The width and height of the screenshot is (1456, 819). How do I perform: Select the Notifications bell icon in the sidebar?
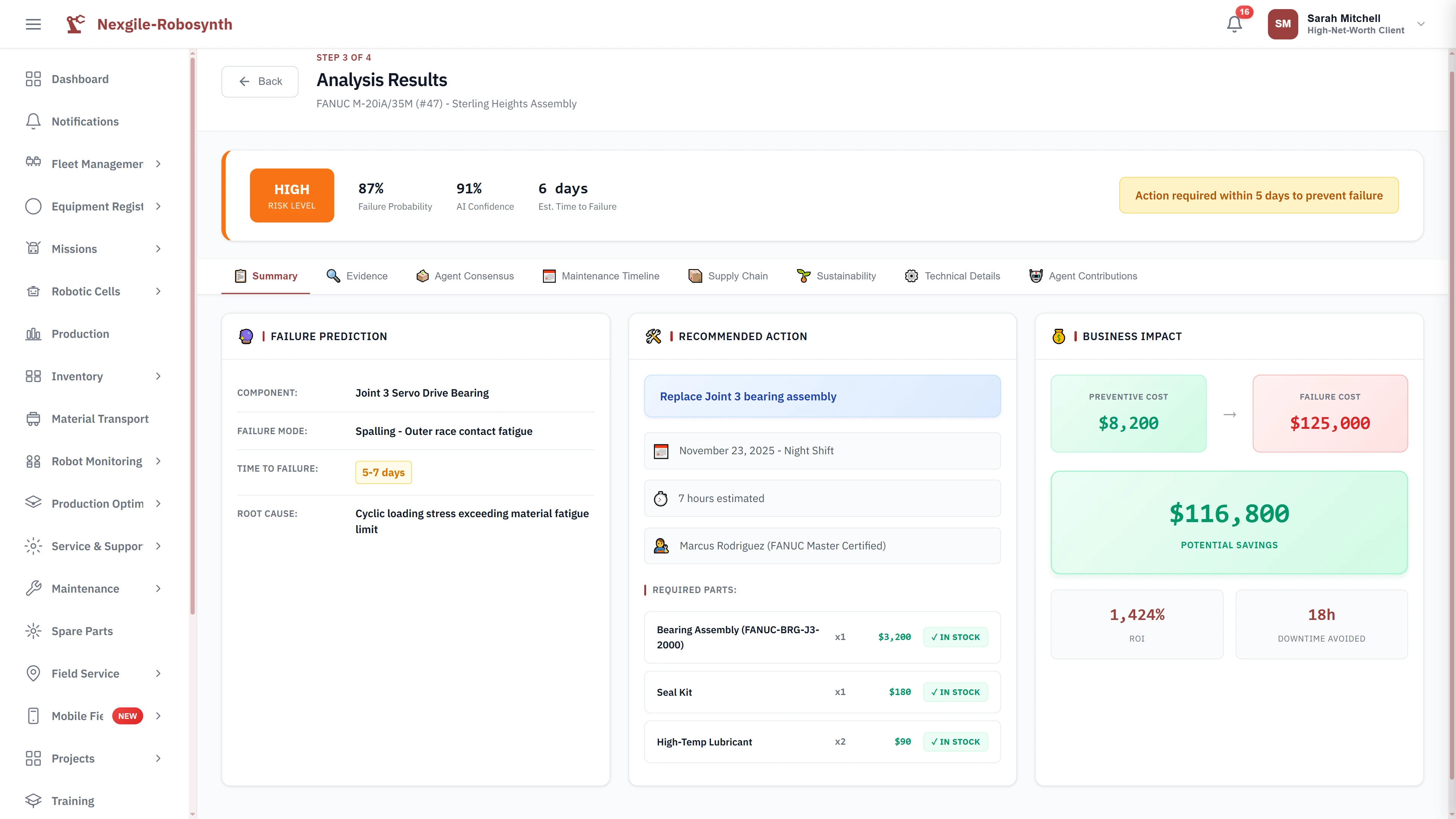[x=33, y=121]
